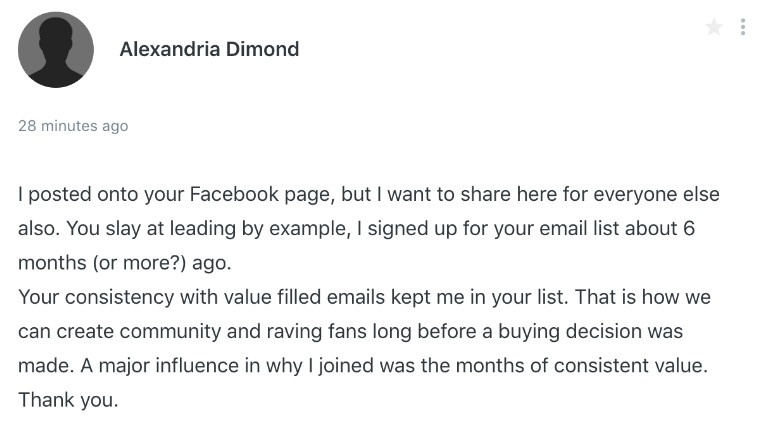Click the "28 minutes ago" timestamp
The image size is (762, 430).
pos(73,126)
